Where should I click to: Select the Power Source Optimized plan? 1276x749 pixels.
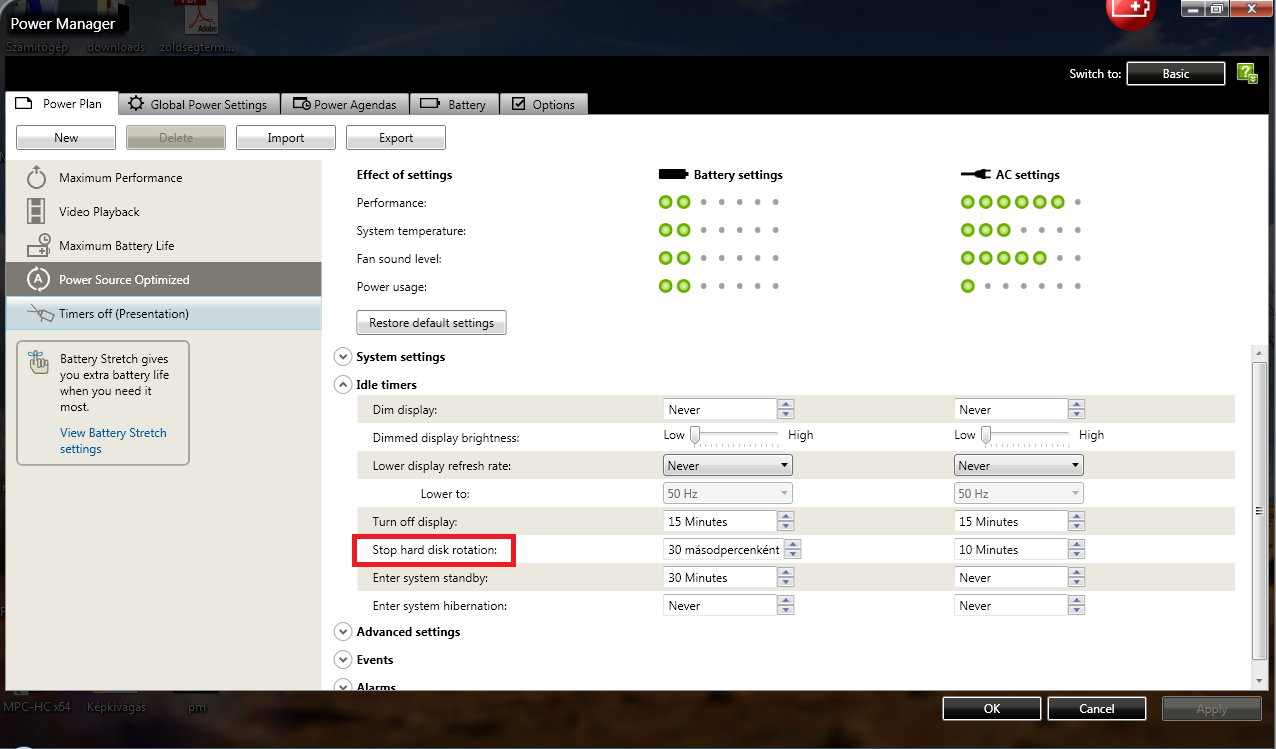click(163, 280)
